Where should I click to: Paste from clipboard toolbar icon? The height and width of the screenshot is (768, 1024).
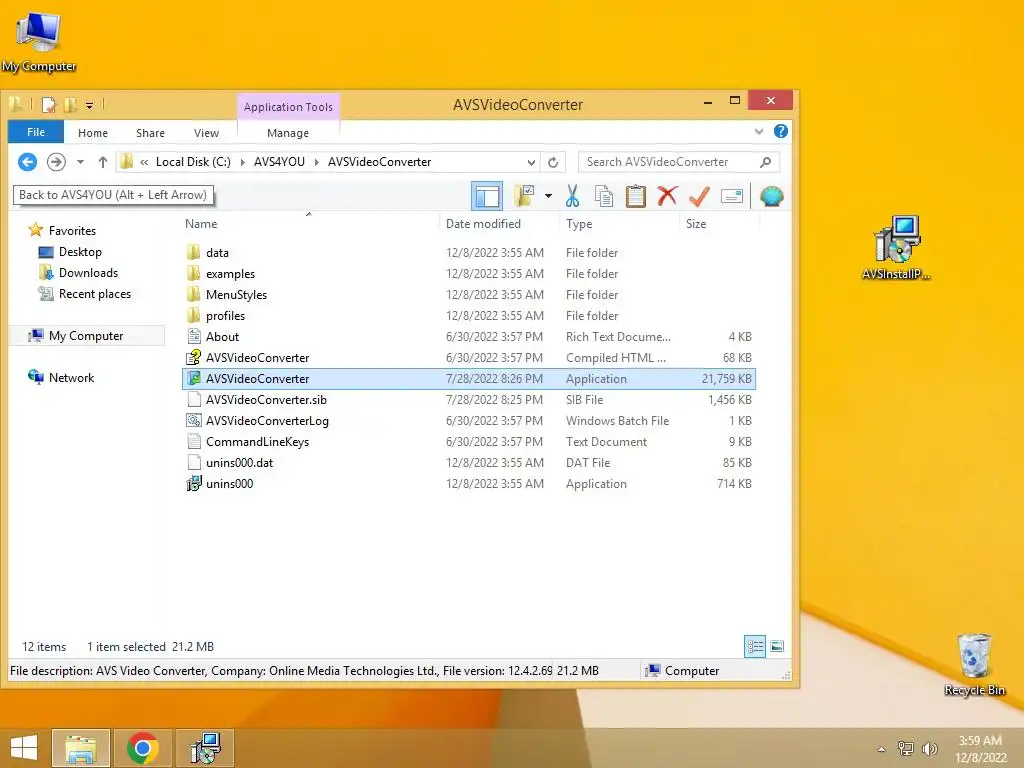[635, 196]
